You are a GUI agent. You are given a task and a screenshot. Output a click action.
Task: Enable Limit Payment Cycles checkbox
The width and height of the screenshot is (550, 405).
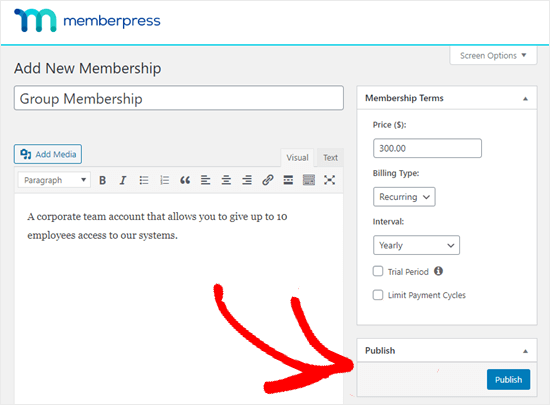378,295
